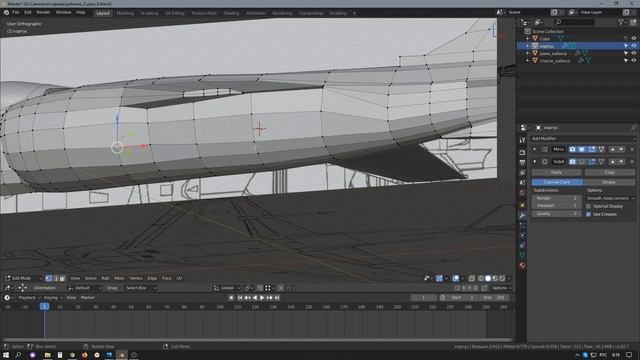
Task: Move Mirror modifier down arrow
Action: 621,149
